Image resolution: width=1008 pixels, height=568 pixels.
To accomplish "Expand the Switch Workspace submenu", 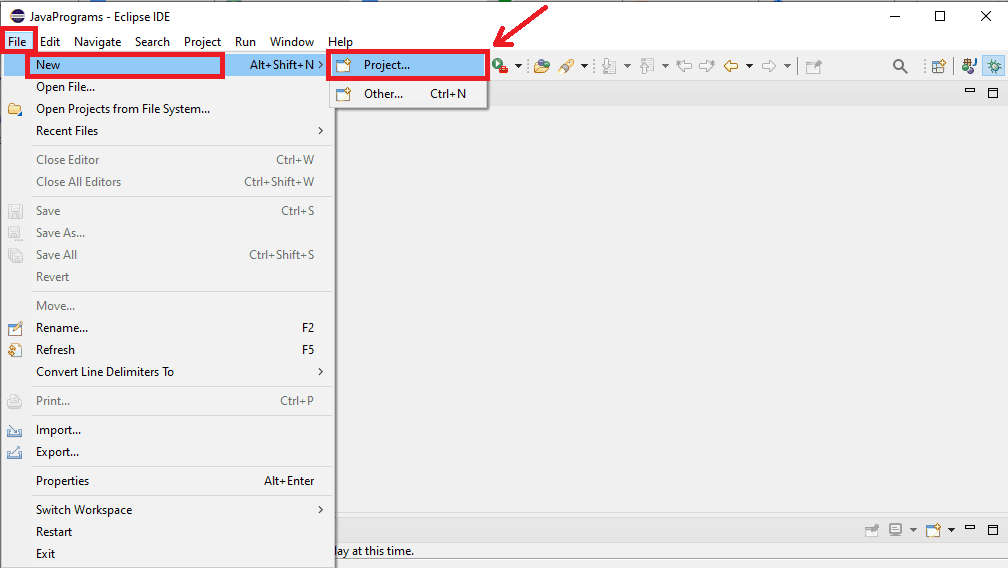I will [x=168, y=510].
